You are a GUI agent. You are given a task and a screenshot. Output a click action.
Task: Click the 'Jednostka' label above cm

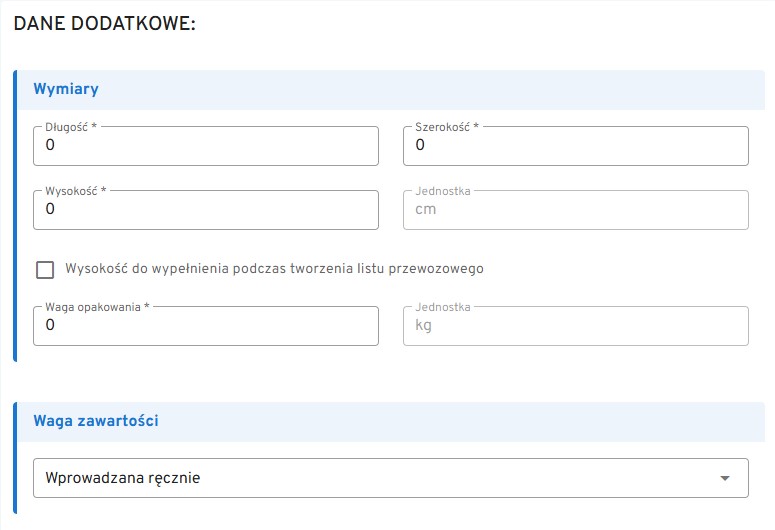442,191
